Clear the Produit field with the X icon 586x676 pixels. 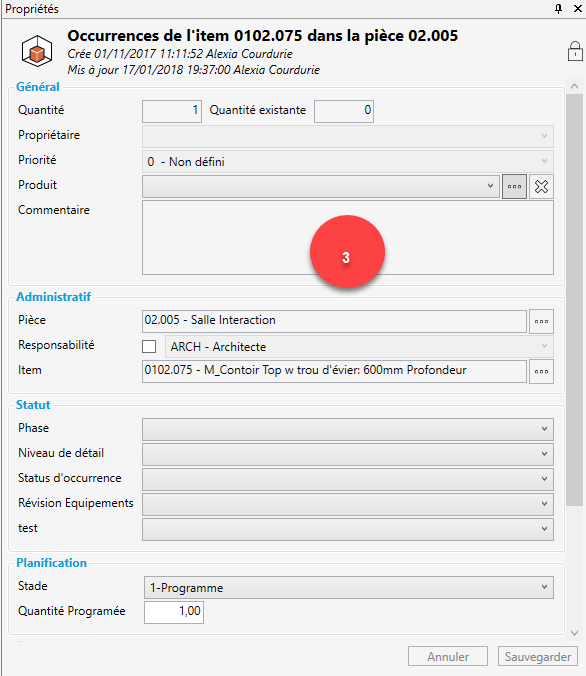click(x=541, y=186)
